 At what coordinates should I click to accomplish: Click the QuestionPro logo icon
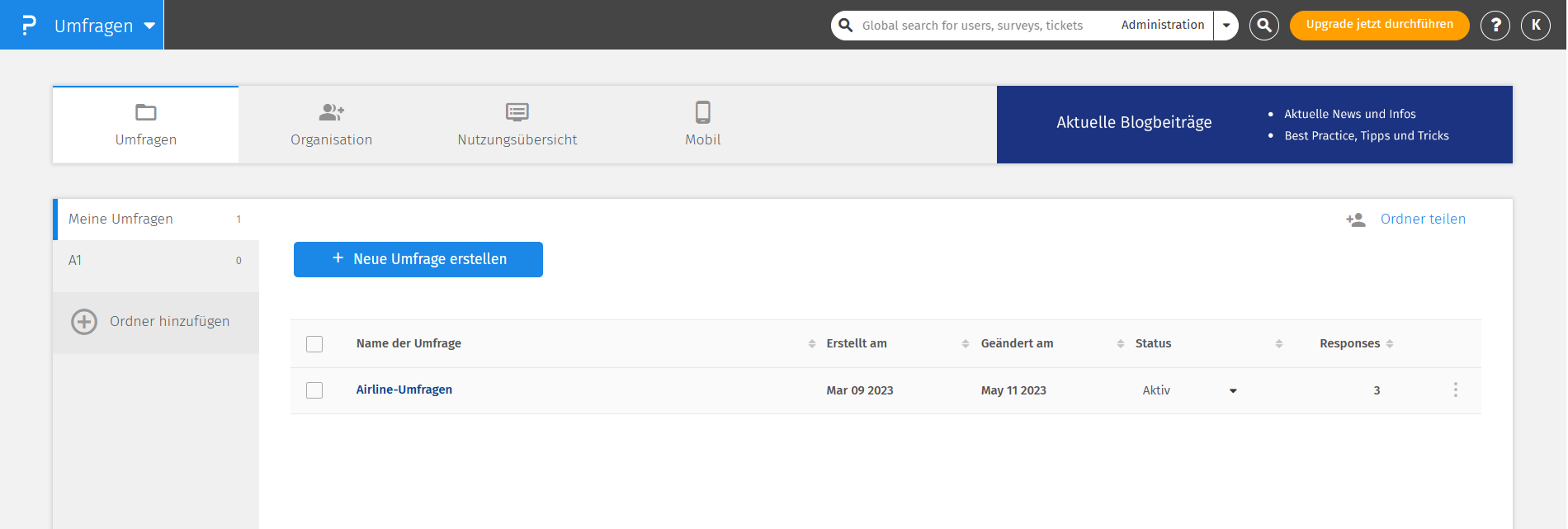[29, 25]
